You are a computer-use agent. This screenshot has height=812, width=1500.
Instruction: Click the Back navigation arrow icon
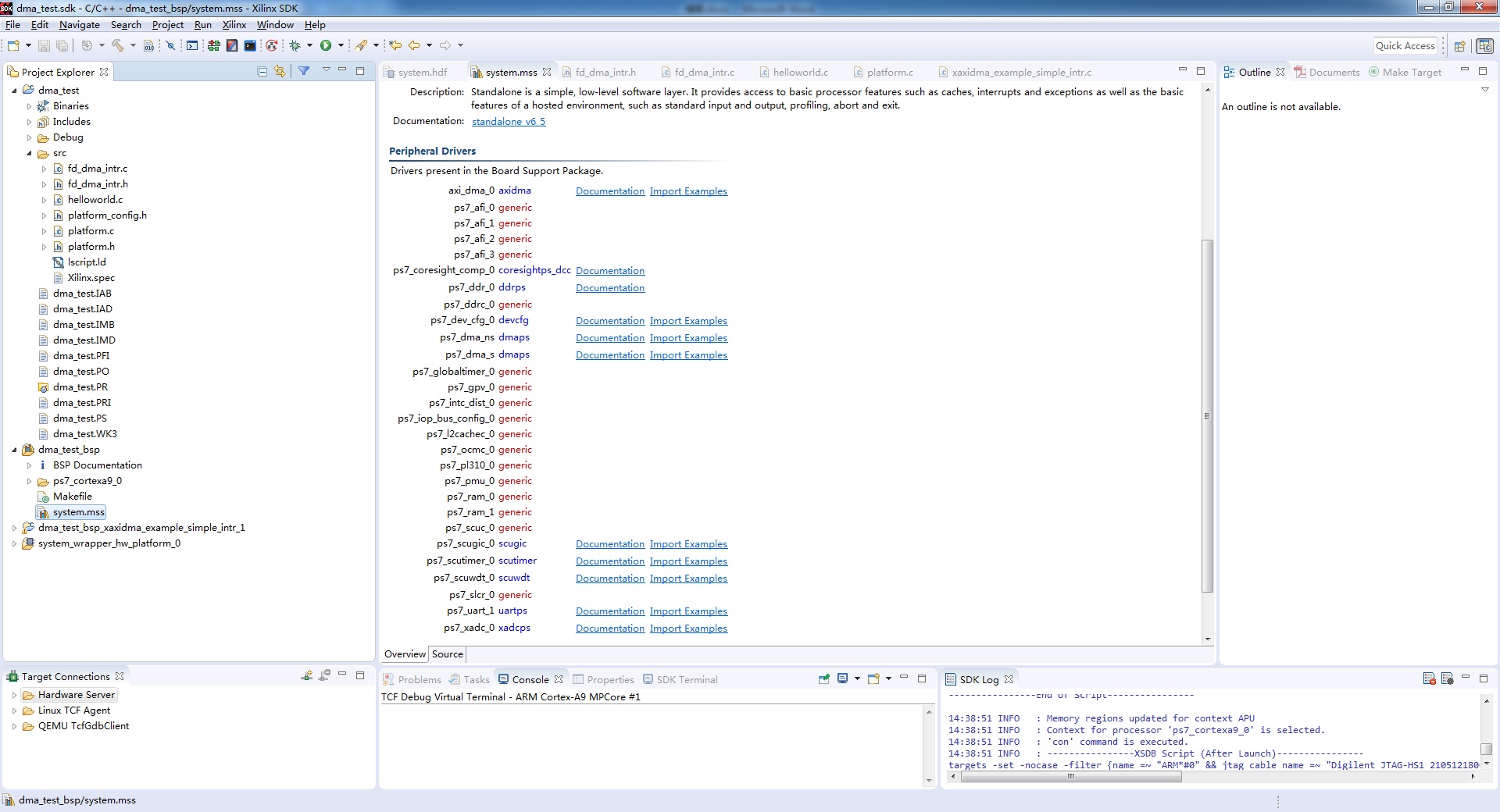tap(415, 45)
